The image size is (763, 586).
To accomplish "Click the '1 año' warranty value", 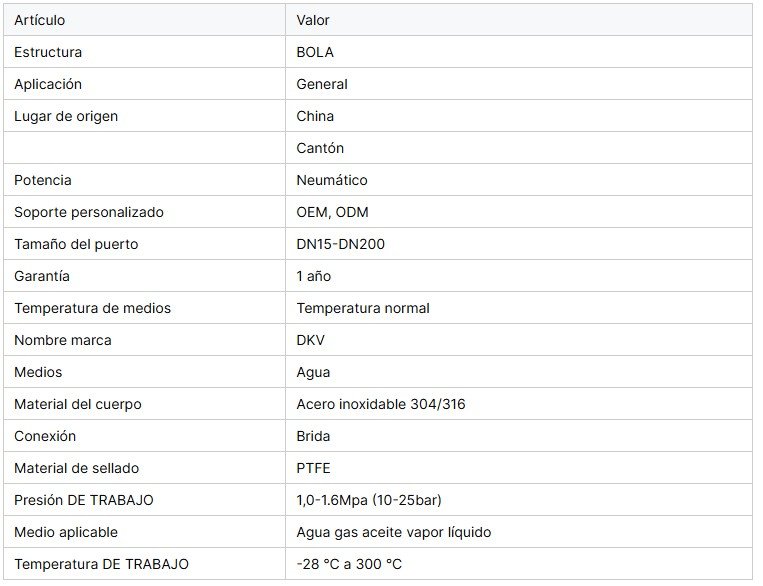I will point(314,276).
